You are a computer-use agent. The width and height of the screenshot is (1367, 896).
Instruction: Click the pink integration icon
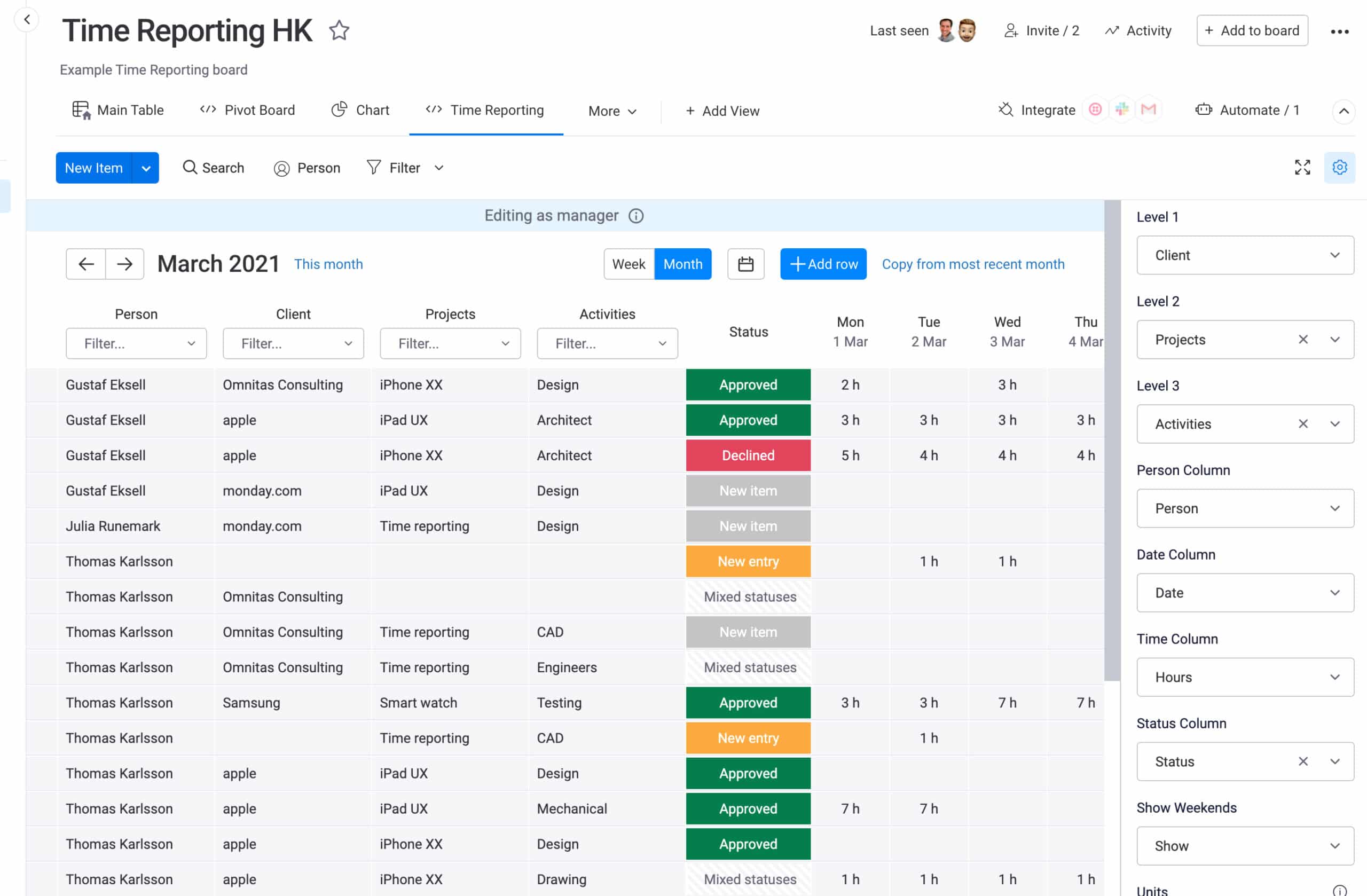click(1095, 109)
